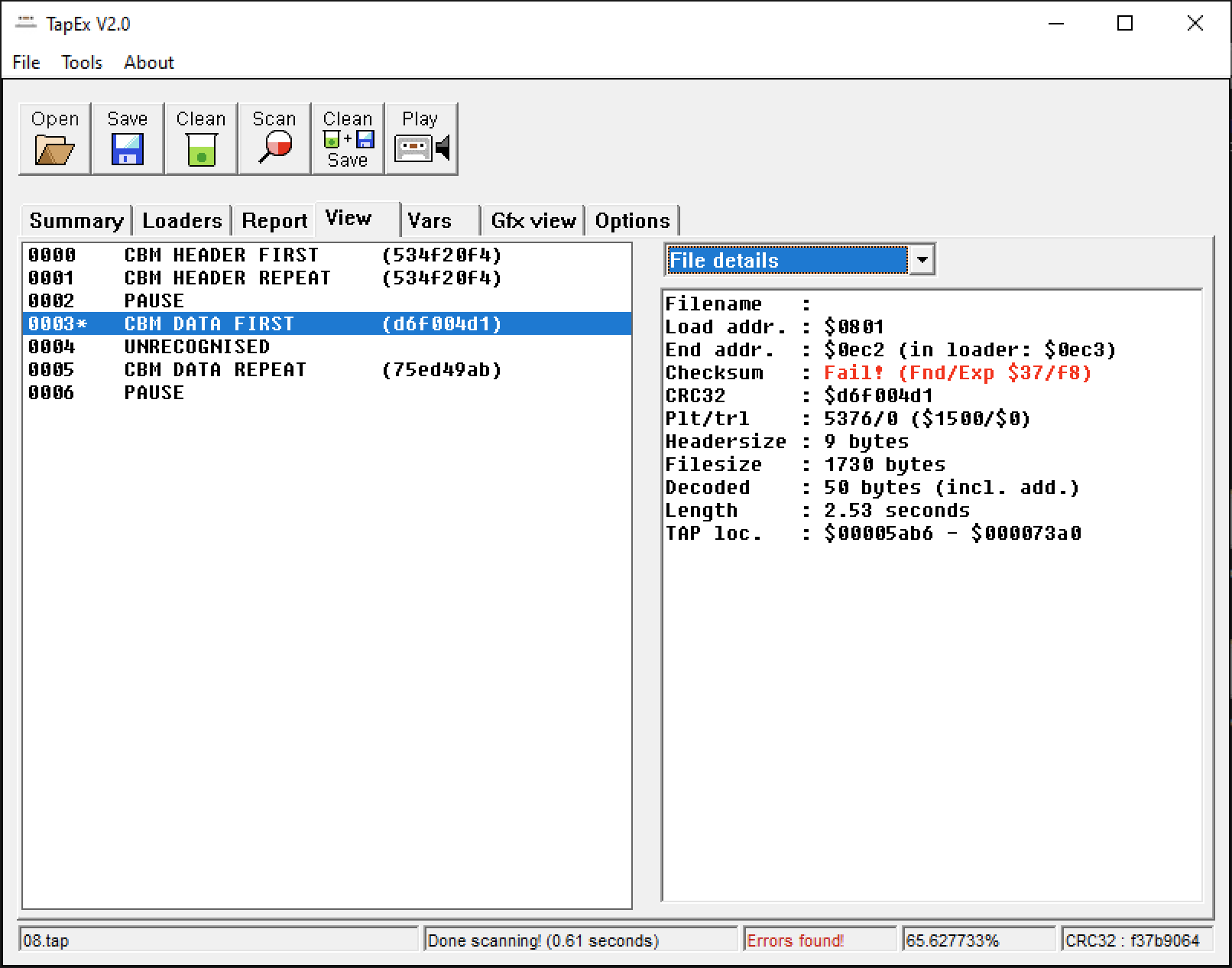Viewport: 1232px width, 968px height.
Task: Show the Options tab
Action: pyautogui.click(x=632, y=221)
